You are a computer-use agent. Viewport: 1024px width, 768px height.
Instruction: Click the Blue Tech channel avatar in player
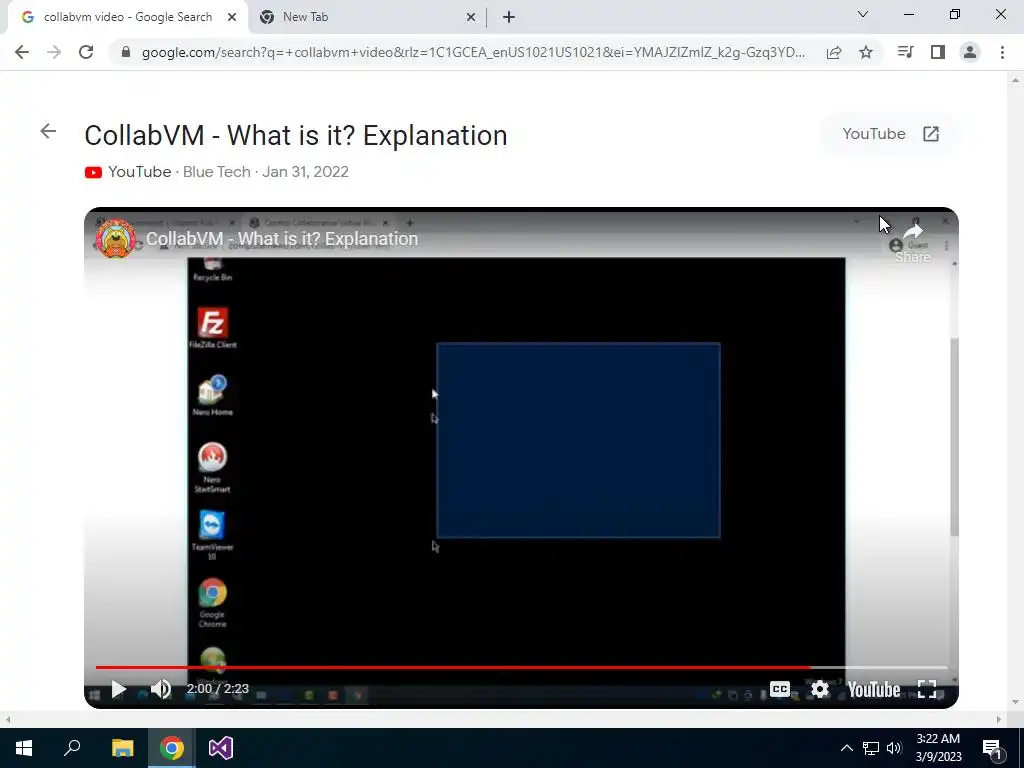point(116,238)
